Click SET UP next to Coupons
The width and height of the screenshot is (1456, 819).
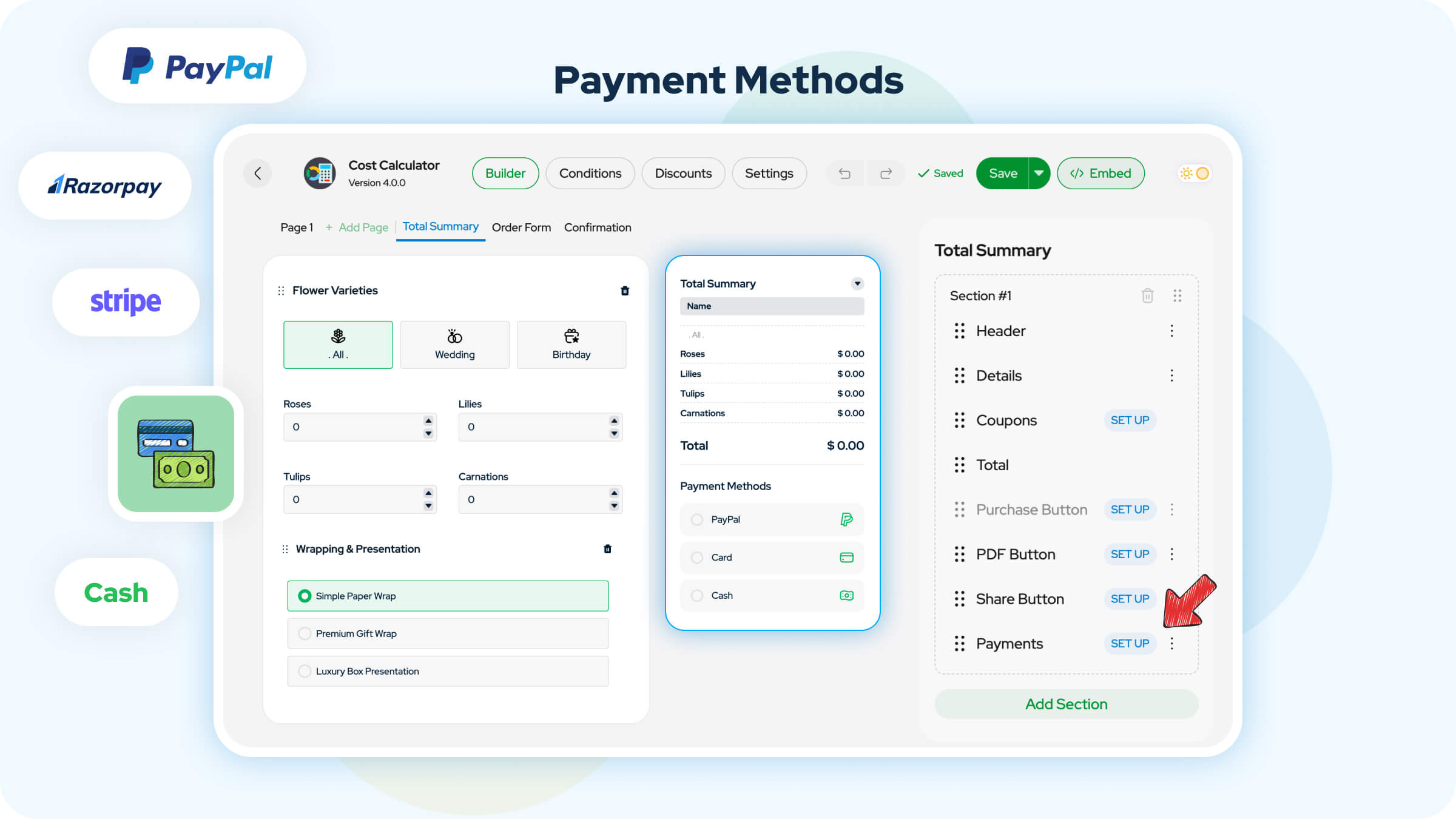click(1130, 420)
